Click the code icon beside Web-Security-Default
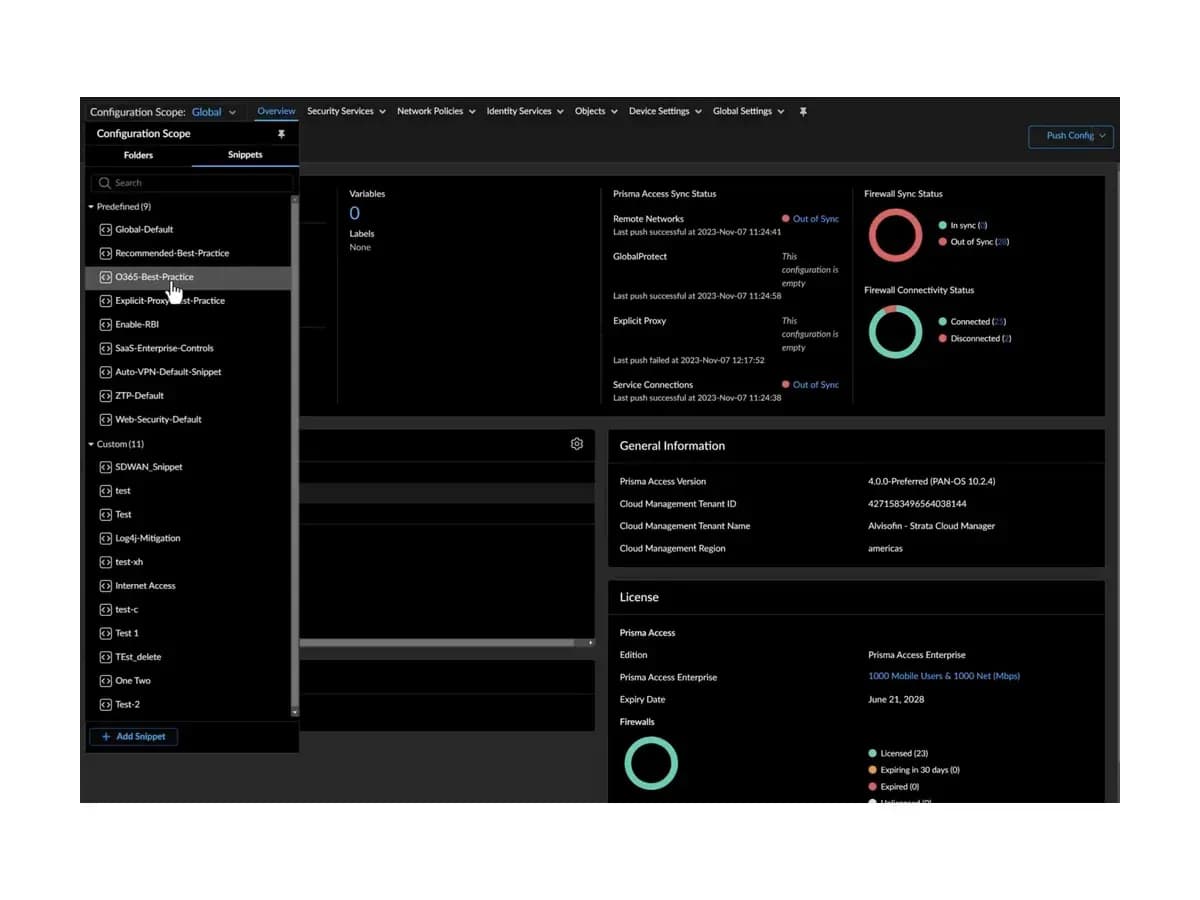 (x=105, y=420)
